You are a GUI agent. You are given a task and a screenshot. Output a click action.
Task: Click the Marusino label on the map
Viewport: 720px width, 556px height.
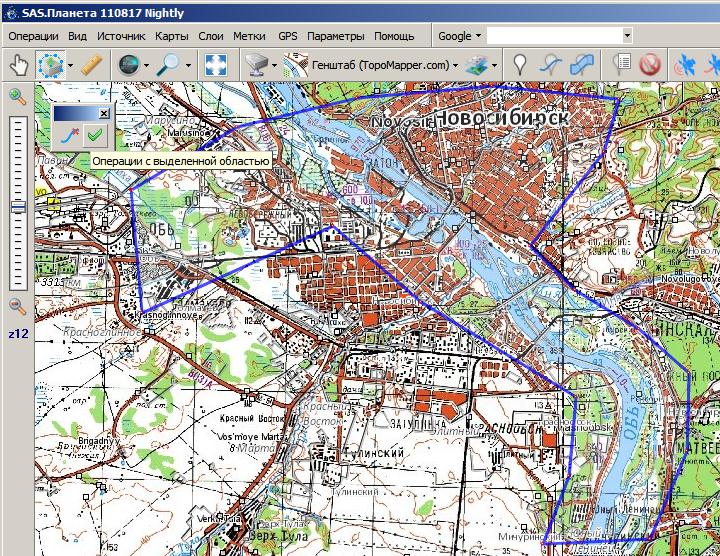point(188,133)
